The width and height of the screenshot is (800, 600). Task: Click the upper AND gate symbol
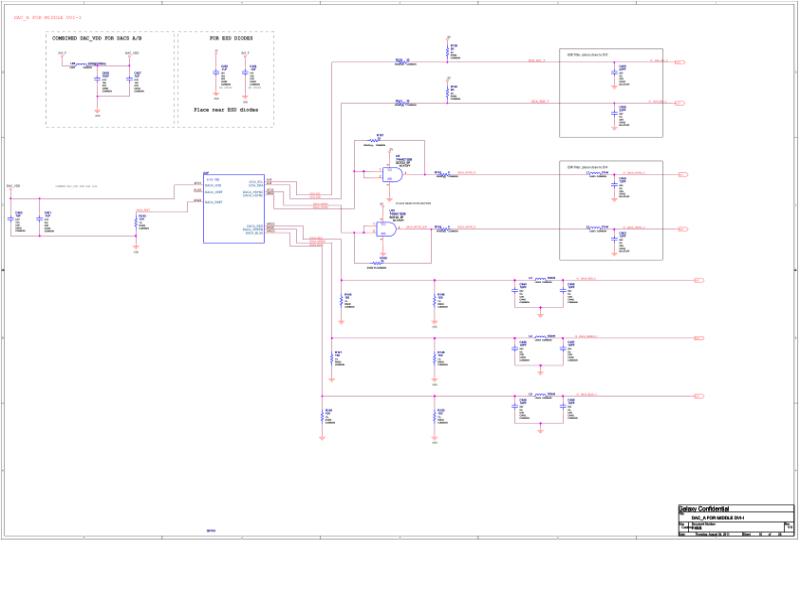[393, 174]
